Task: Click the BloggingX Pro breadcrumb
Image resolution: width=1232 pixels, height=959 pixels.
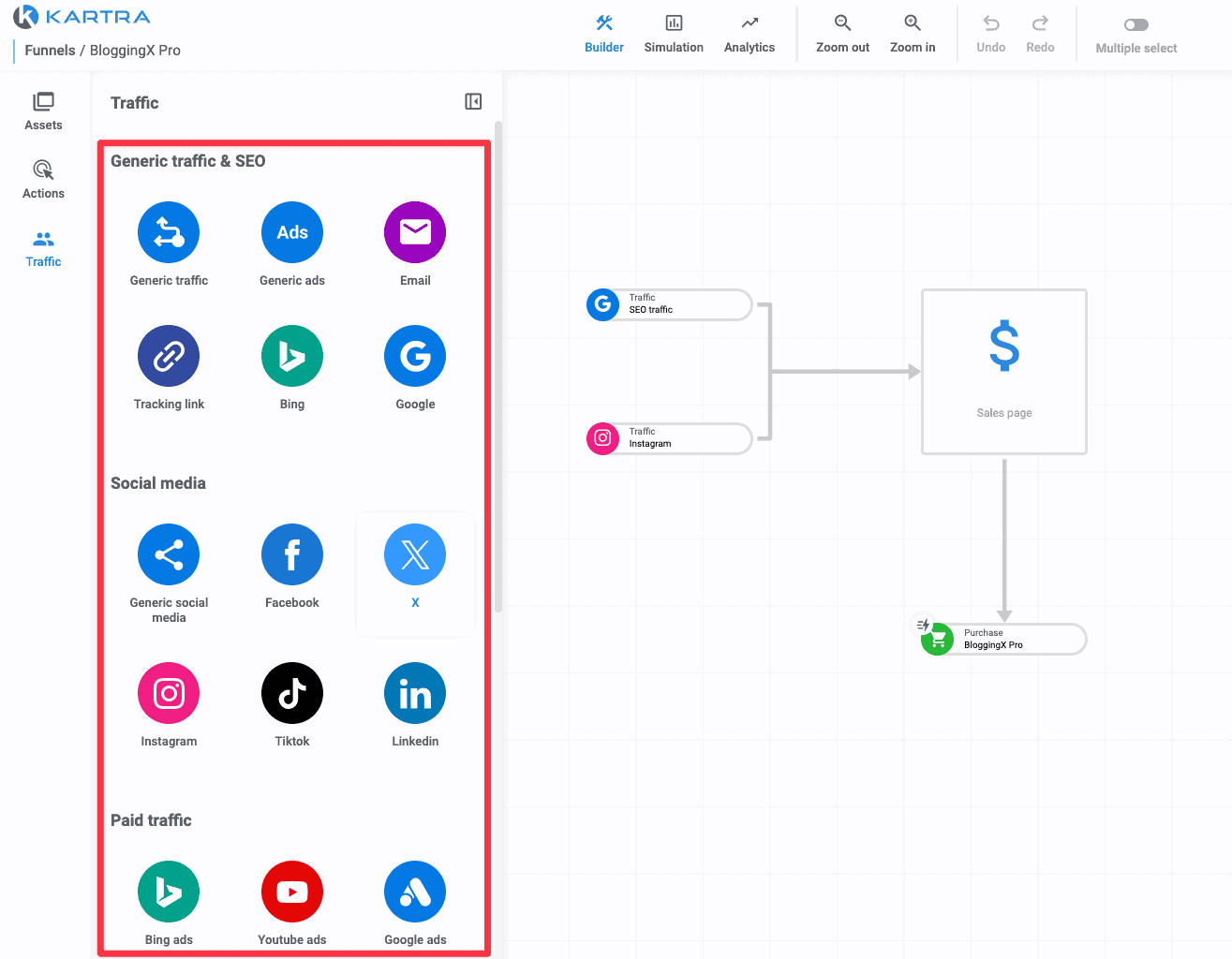Action: tap(135, 51)
